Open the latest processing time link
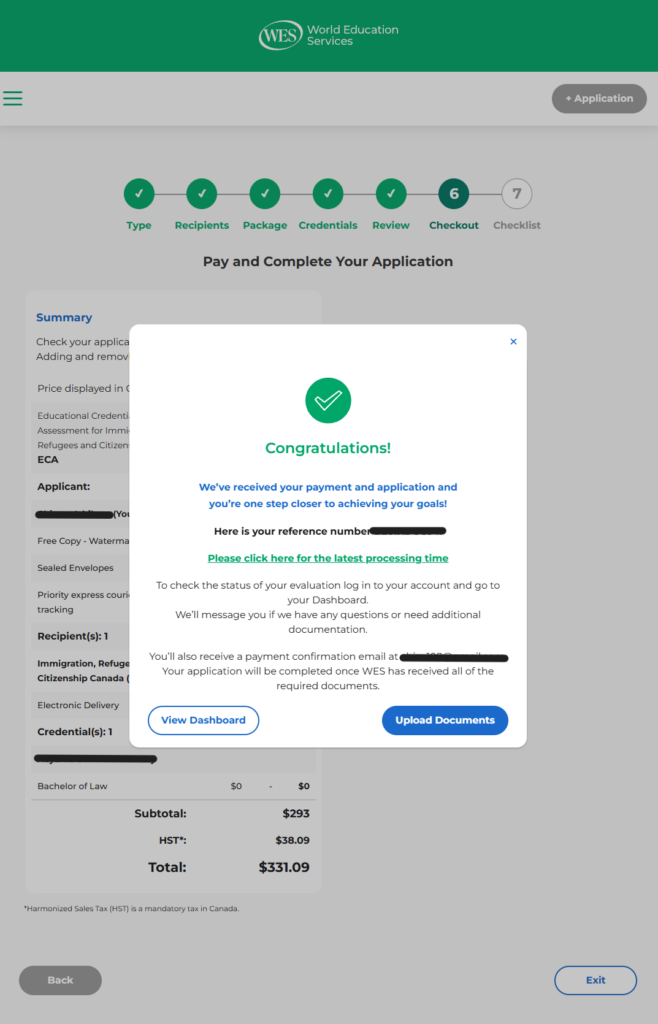 click(x=328, y=558)
